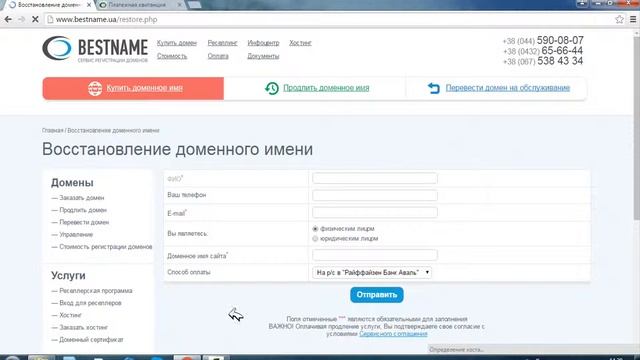The height and width of the screenshot is (360, 640).
Task: Open the Документы menu link
Action: pyautogui.click(x=263, y=56)
